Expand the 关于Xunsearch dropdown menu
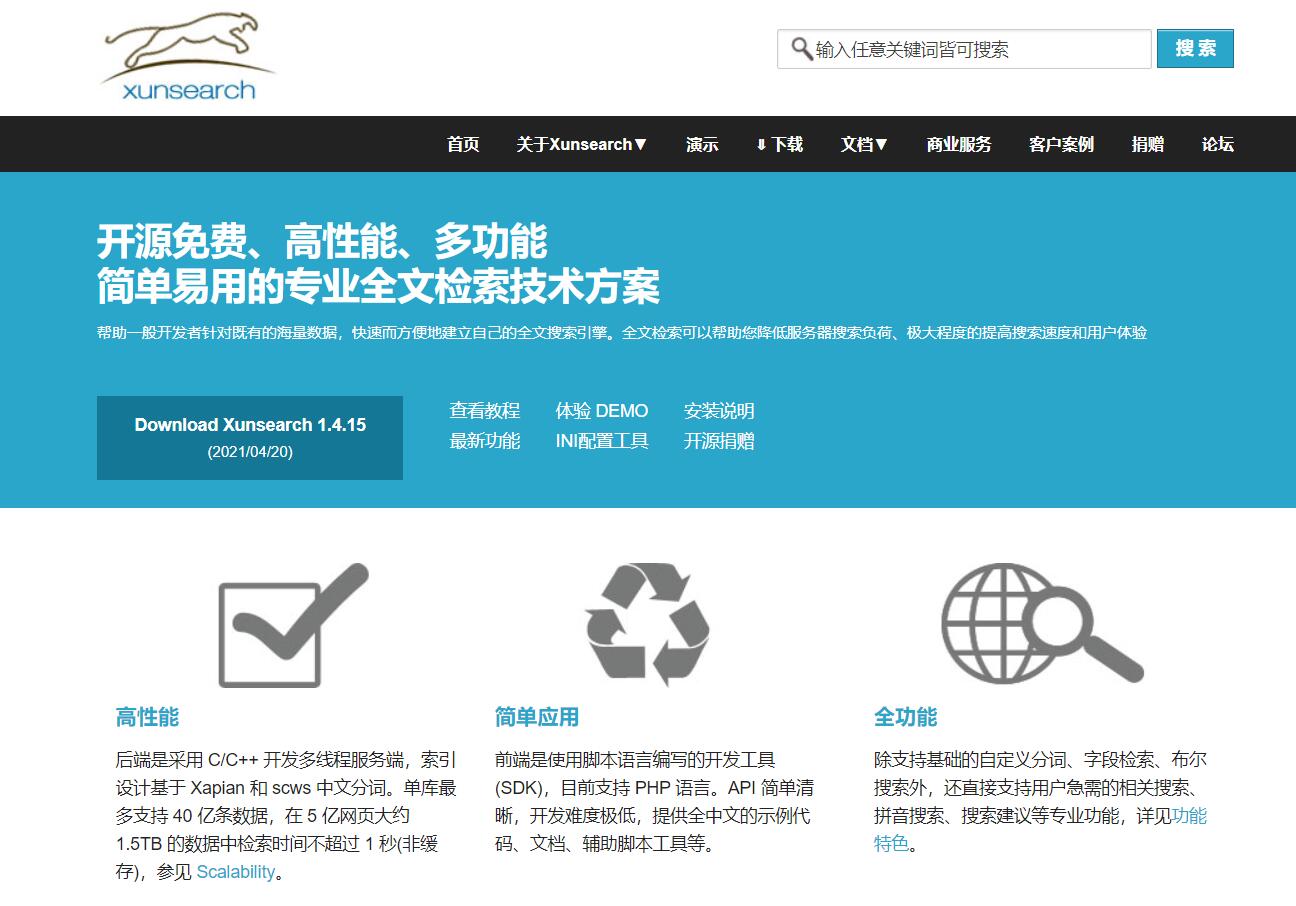The image size is (1296, 906). (582, 144)
